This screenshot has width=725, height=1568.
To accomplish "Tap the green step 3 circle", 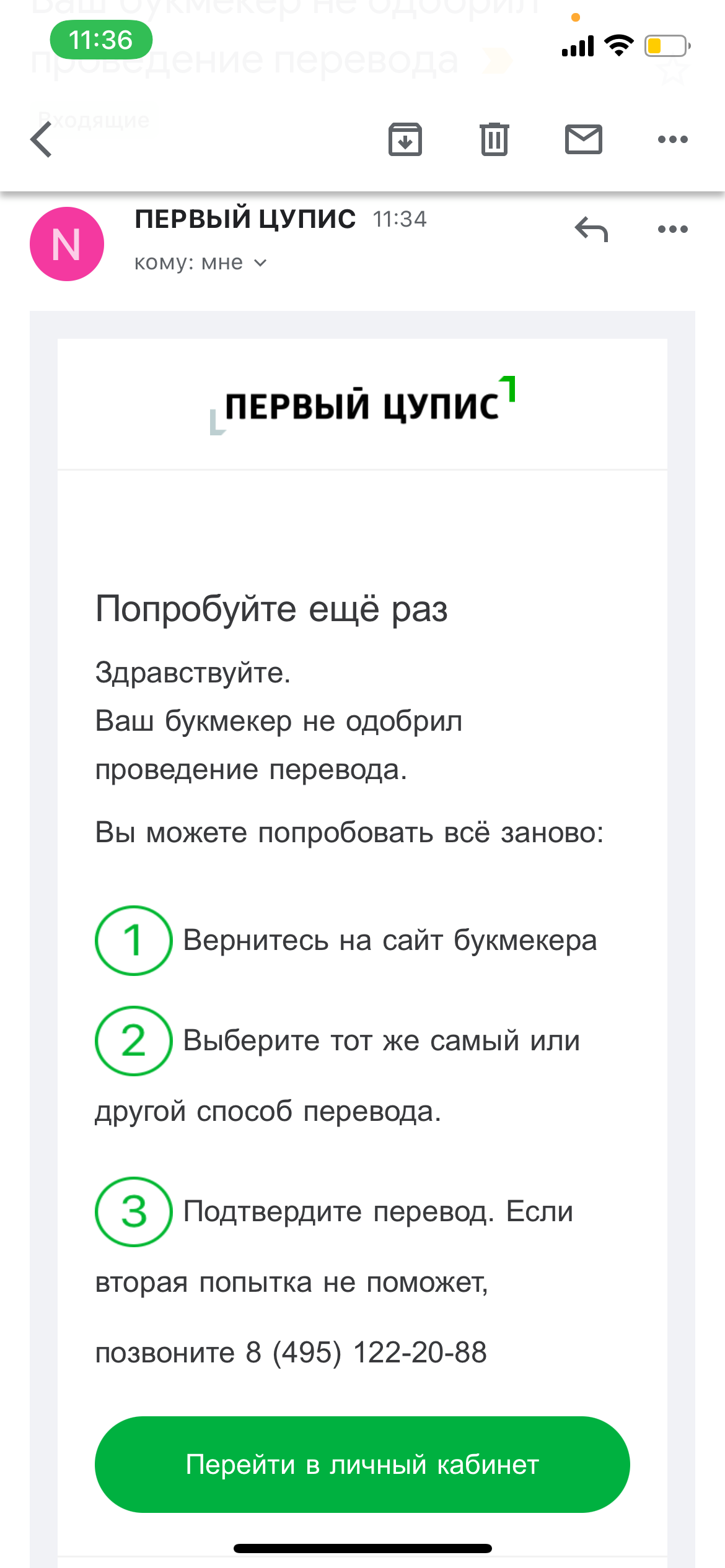I will pos(133,1211).
